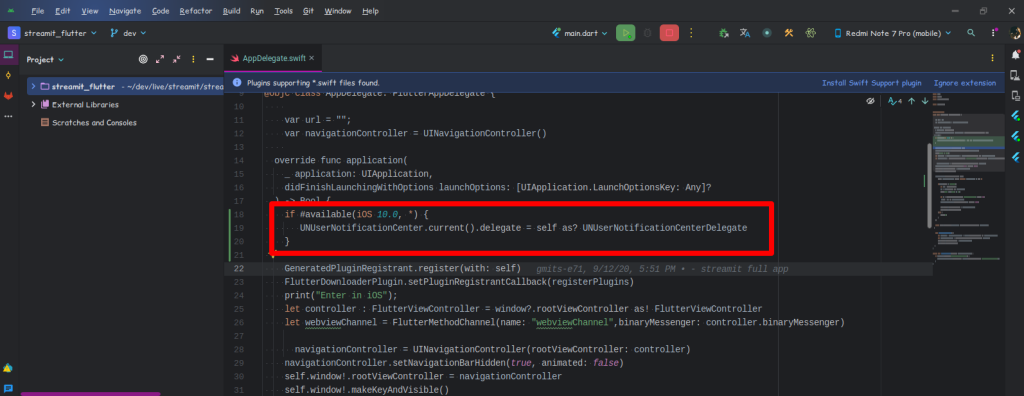
Task: Hide the Project panel with minus icon
Action: 210,59
